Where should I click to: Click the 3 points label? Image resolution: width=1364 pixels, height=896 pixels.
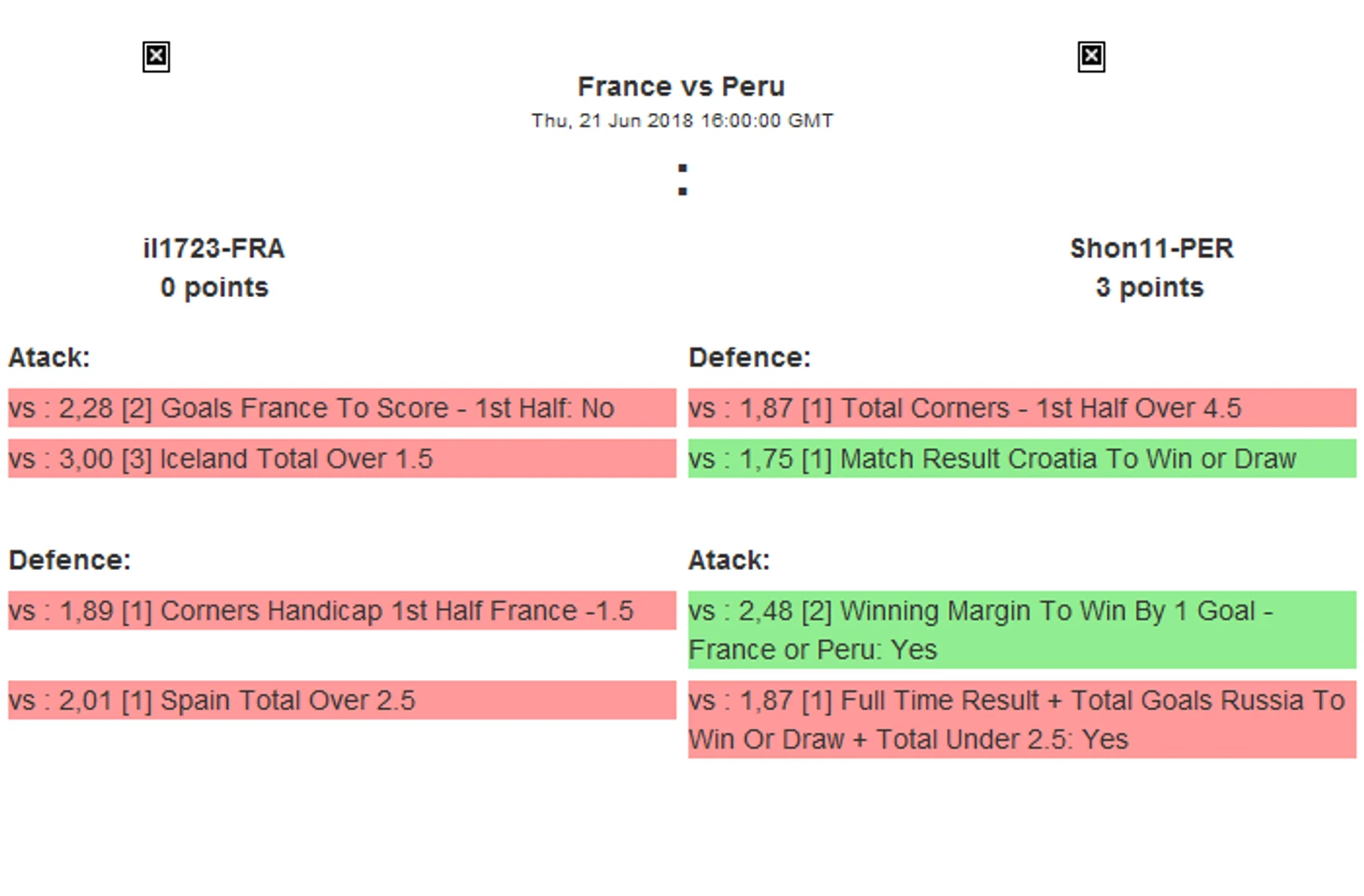(x=1149, y=288)
